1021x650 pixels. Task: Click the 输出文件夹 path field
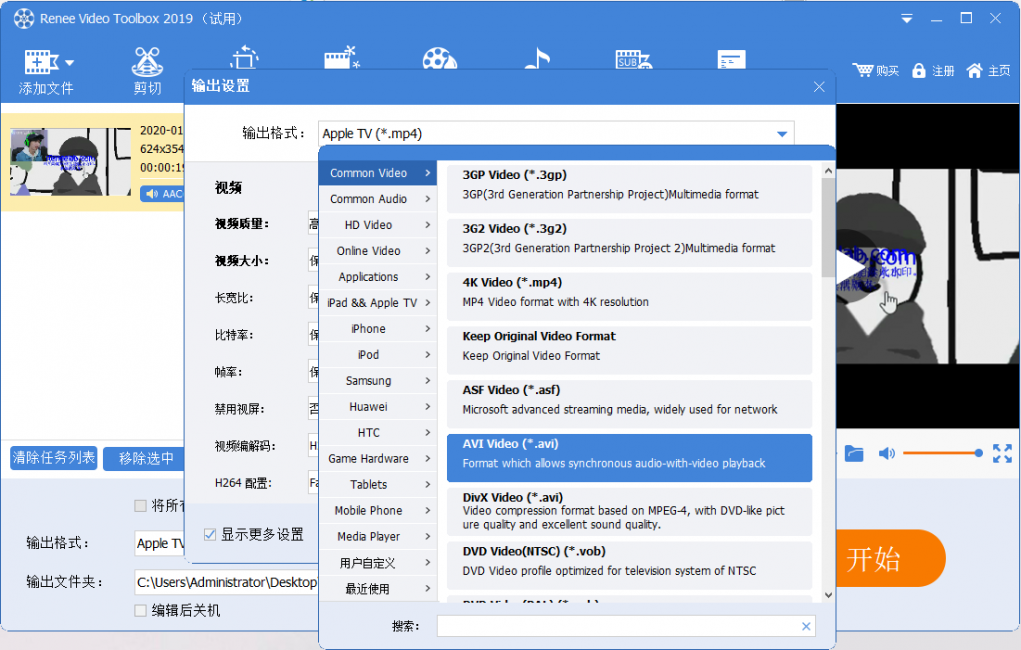point(226,582)
